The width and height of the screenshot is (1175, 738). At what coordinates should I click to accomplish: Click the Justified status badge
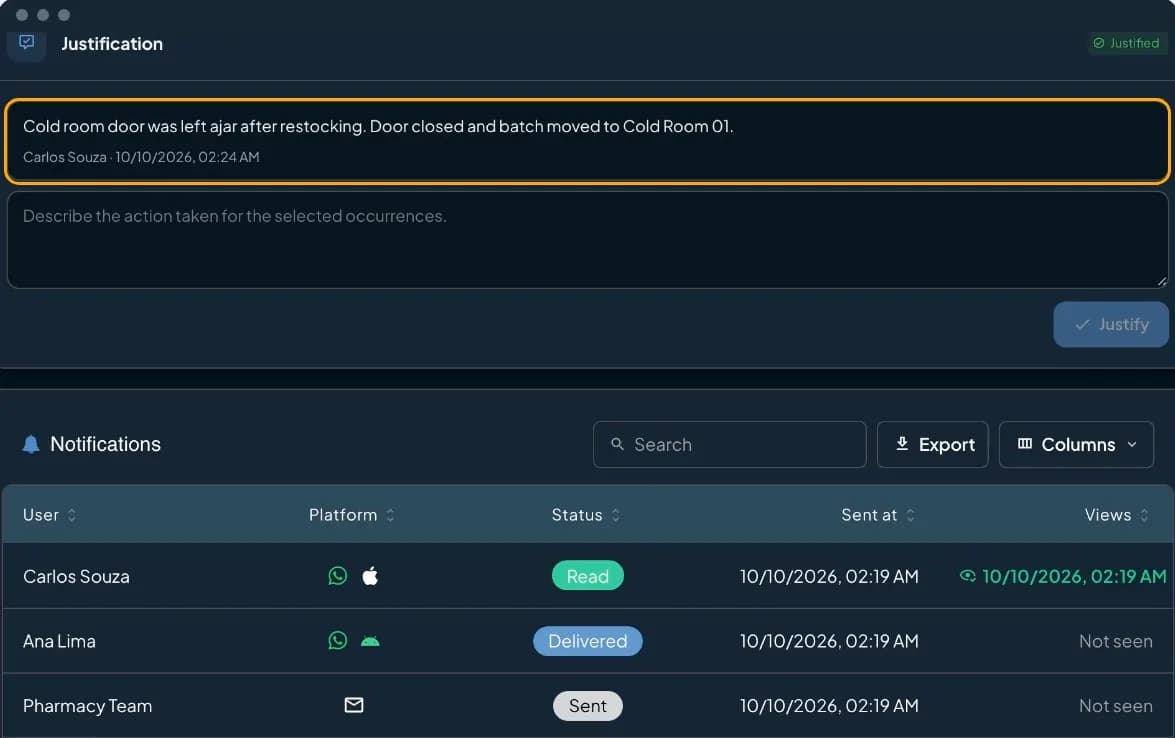(1127, 43)
